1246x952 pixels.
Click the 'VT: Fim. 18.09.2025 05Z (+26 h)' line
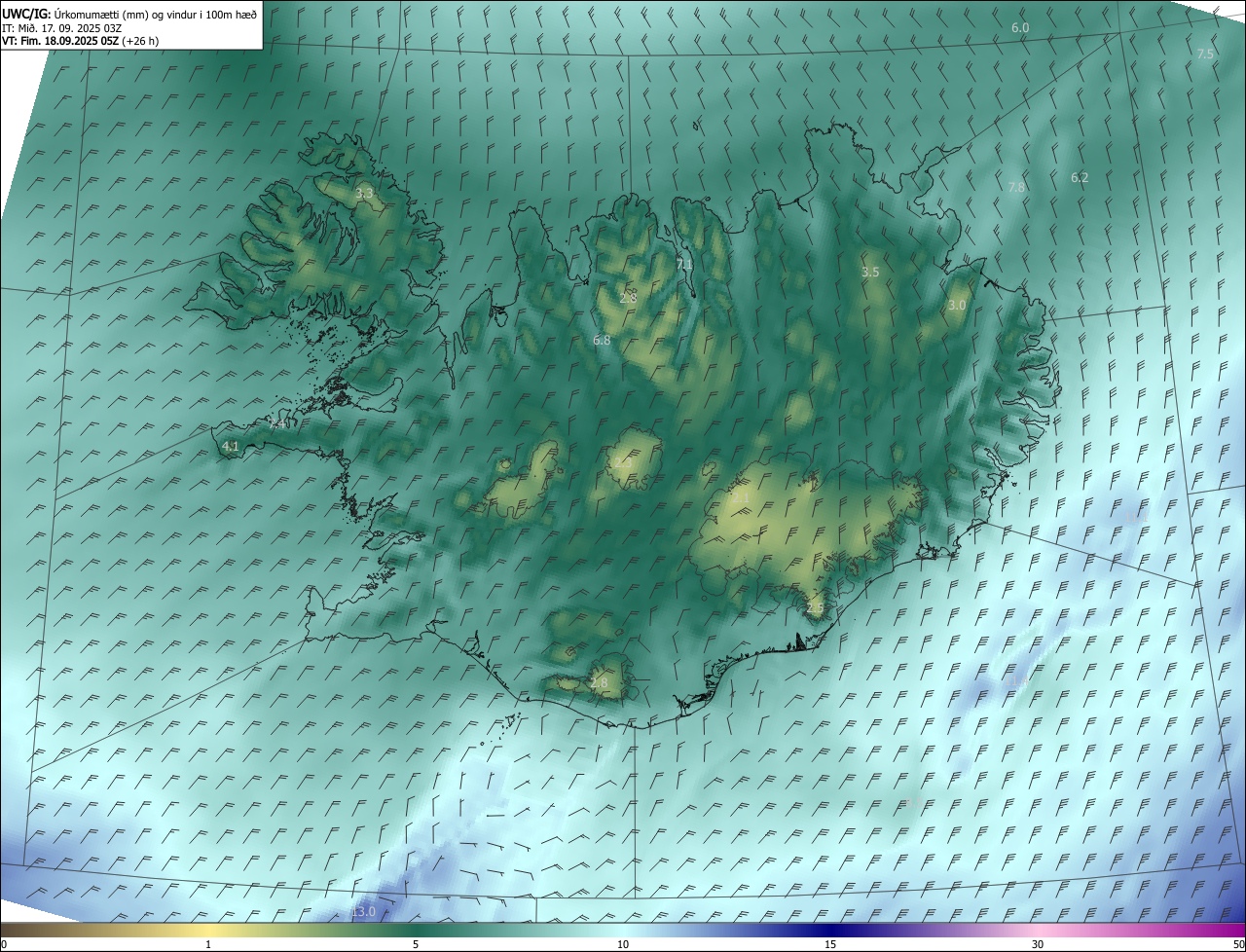(81, 41)
